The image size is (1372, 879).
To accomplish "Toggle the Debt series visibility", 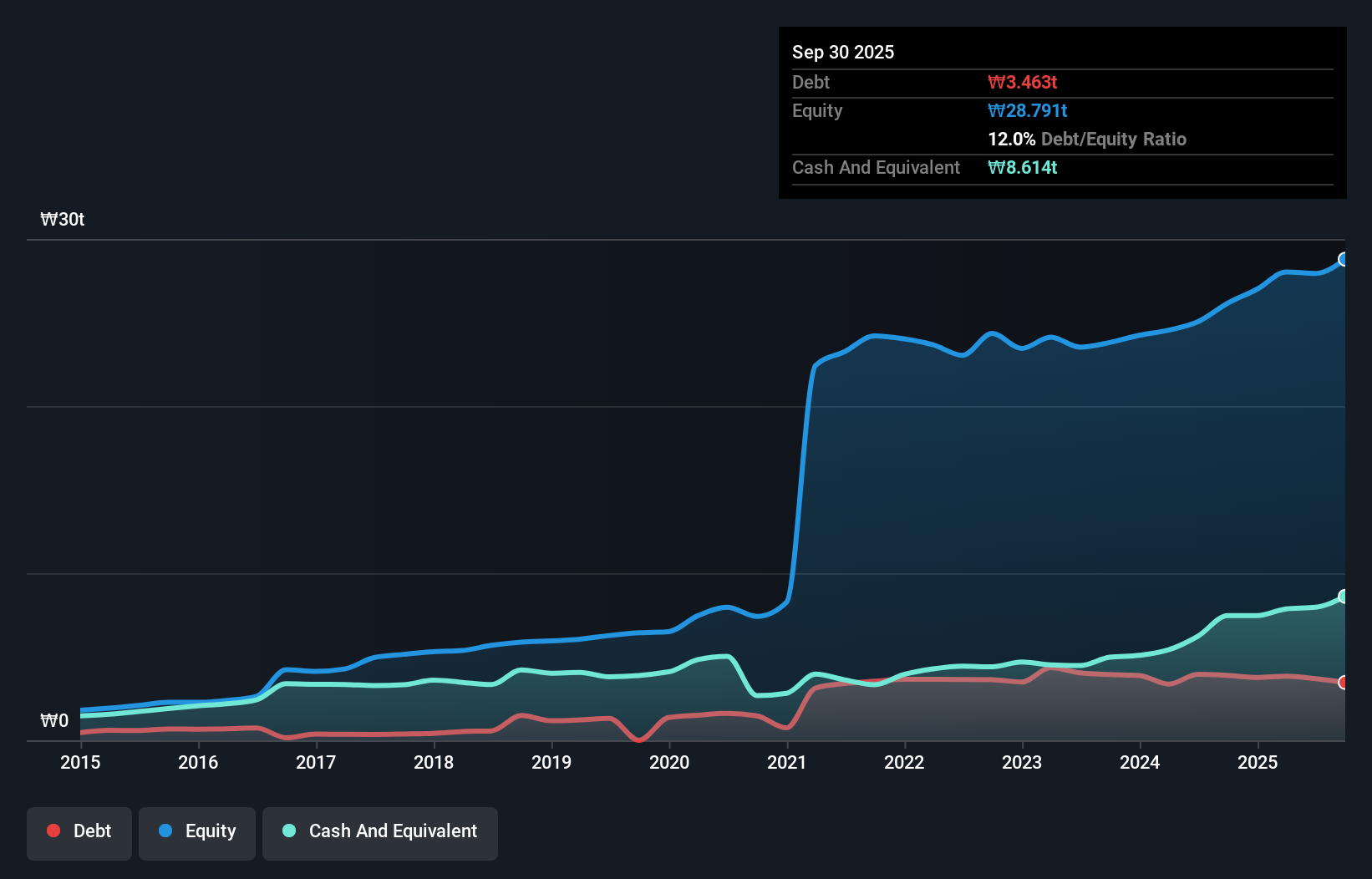I will pyautogui.click(x=79, y=832).
